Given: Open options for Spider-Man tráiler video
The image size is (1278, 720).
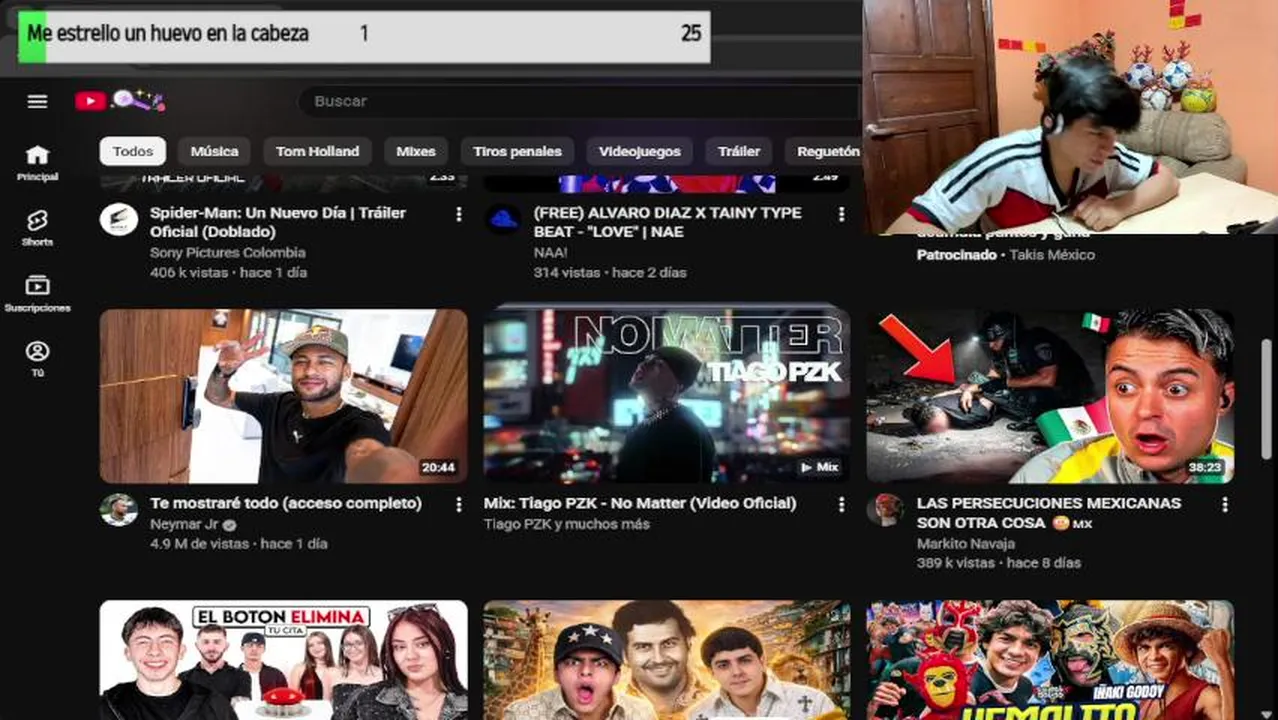Looking at the screenshot, I should pos(459,214).
